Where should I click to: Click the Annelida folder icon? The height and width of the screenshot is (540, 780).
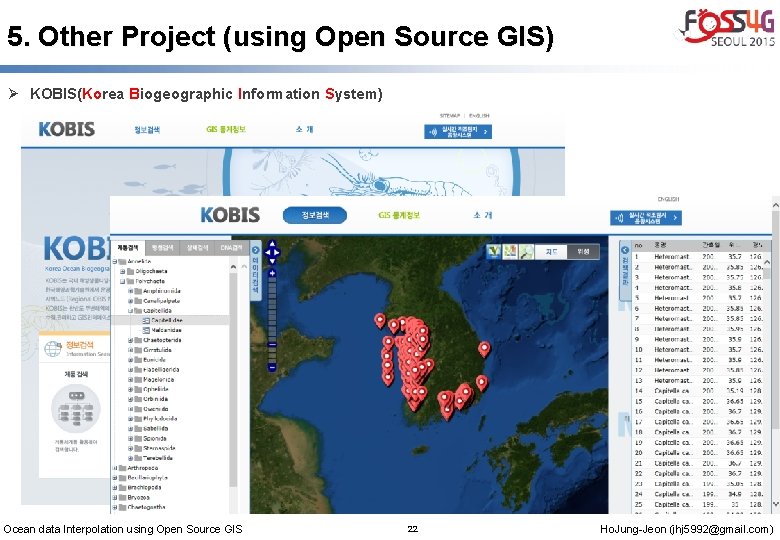tap(122, 261)
